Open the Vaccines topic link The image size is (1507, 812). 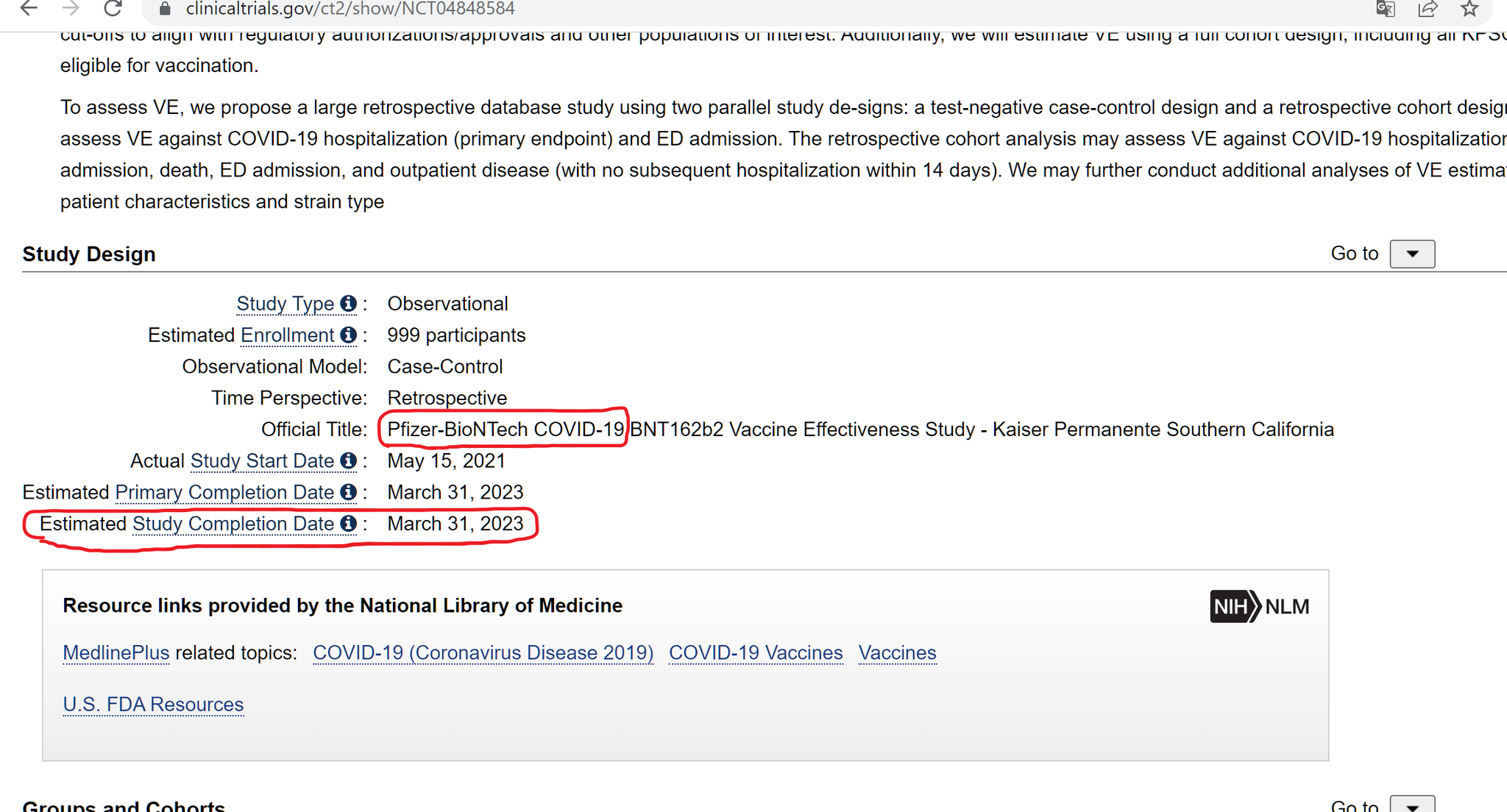click(897, 653)
